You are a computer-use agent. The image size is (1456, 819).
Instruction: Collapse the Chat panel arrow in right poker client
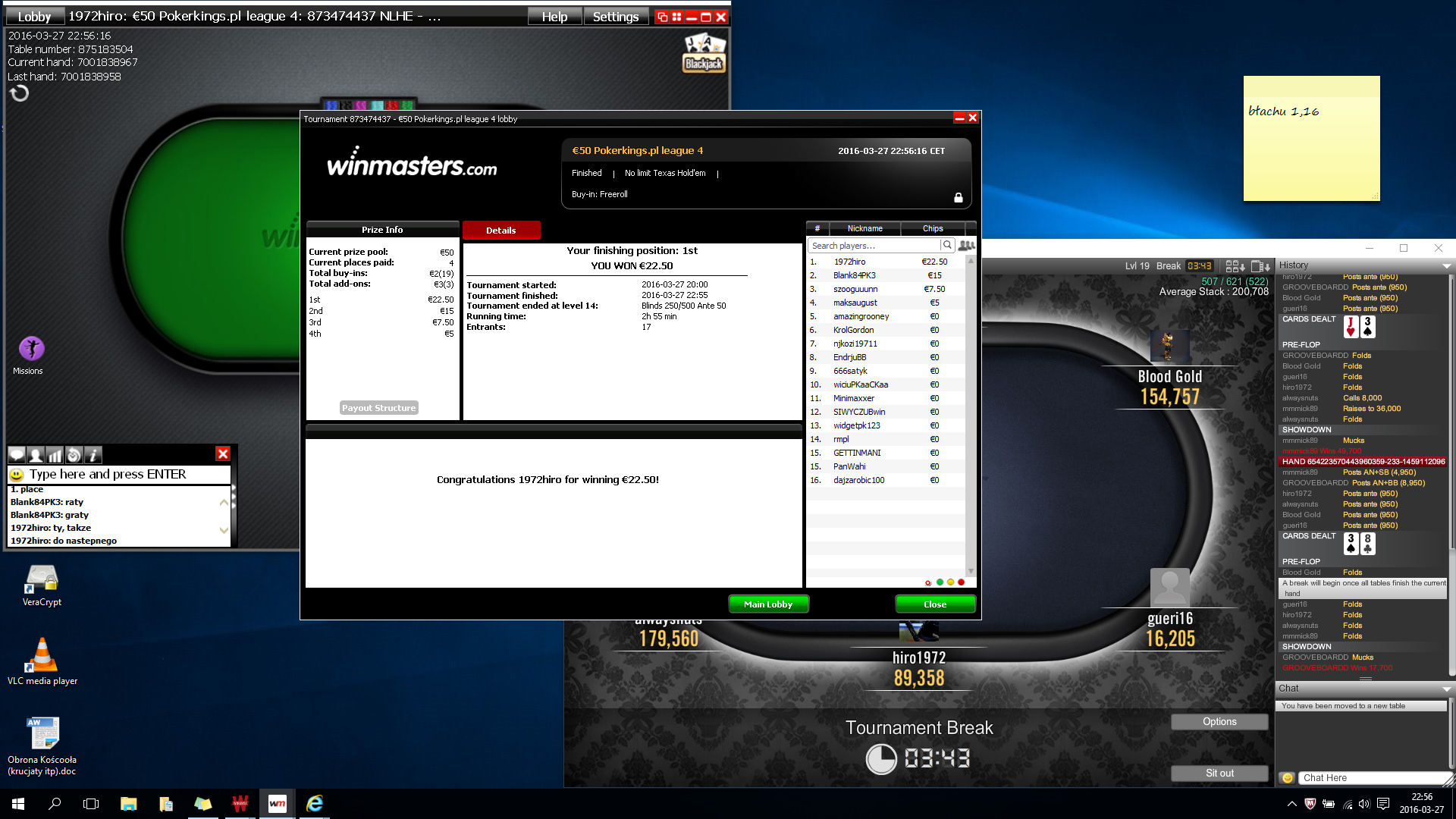coord(1446,689)
